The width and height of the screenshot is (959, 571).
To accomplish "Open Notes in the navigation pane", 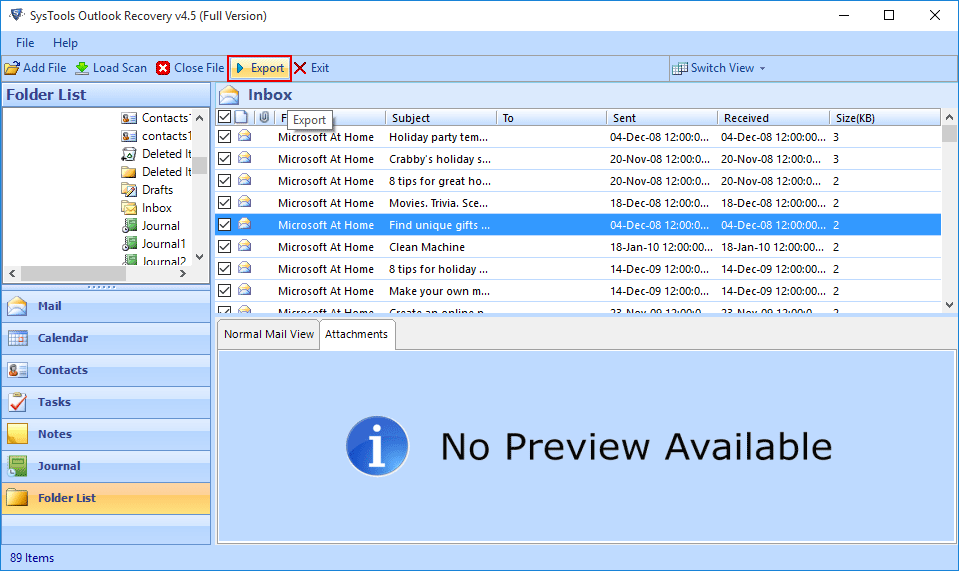I will pos(106,434).
